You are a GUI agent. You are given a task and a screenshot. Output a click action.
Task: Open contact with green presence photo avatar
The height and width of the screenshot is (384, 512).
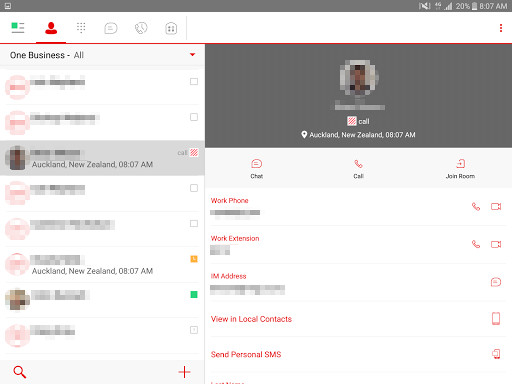click(x=102, y=300)
